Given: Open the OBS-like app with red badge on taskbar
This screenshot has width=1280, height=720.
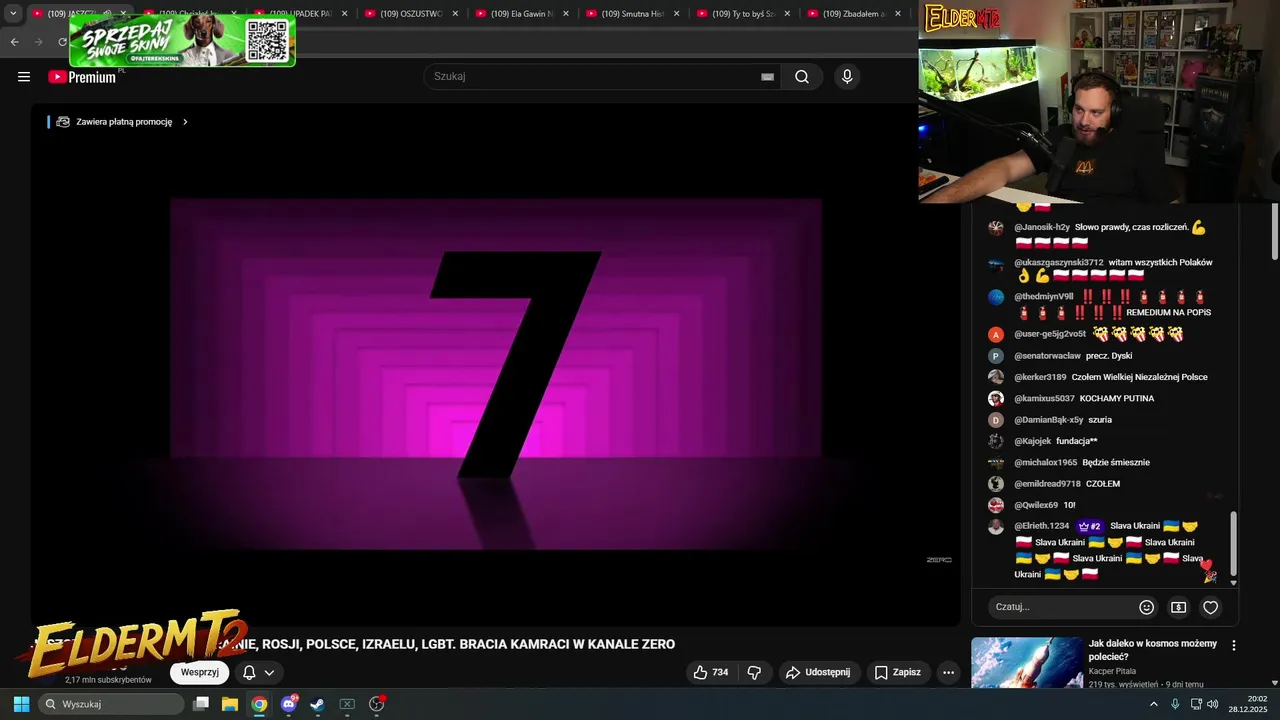Looking at the screenshot, I should point(377,704).
